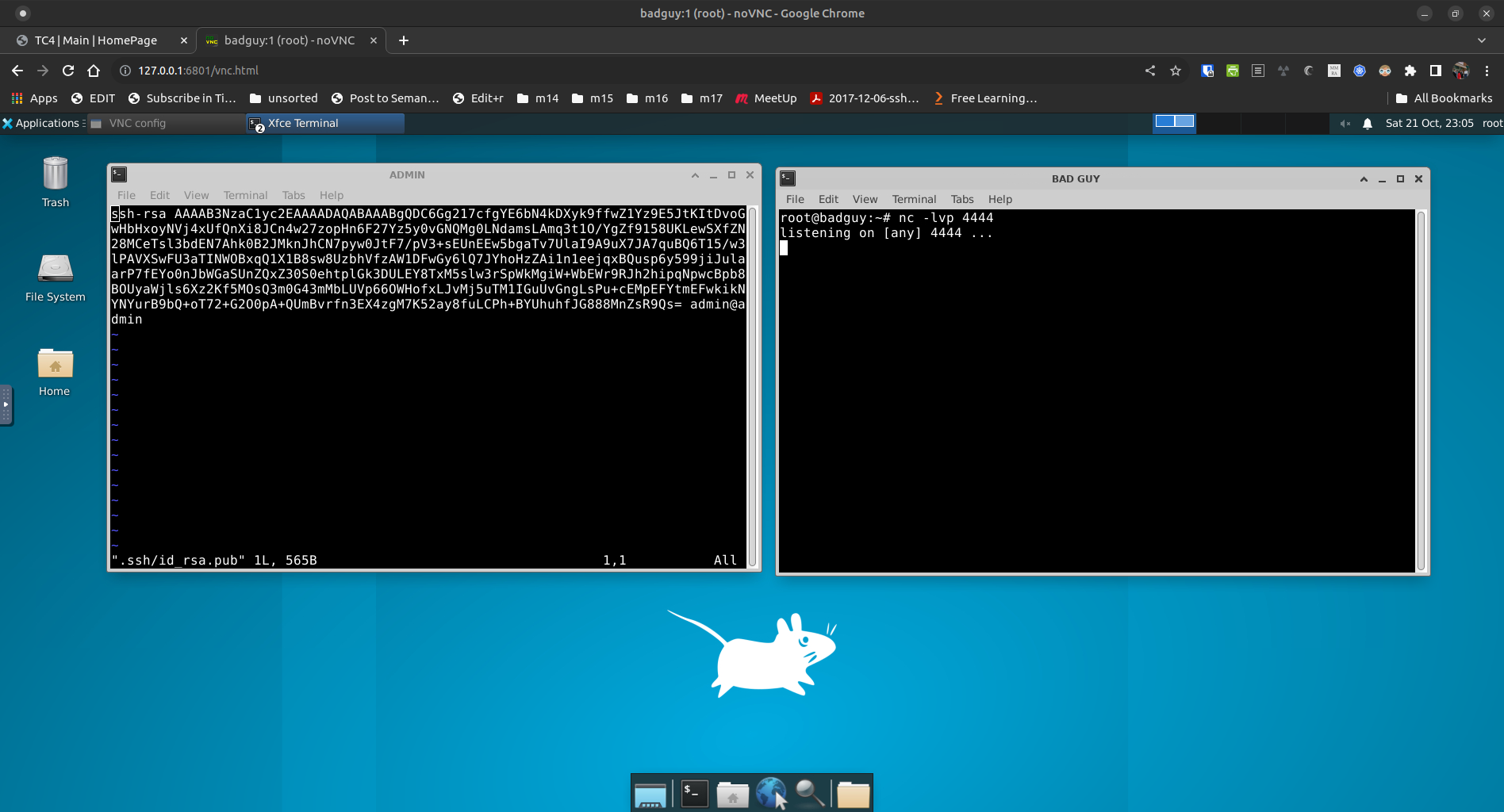The image size is (1504, 812).
Task: Switch to TC4 Main HomePage Chrome tab
Action: coord(102,40)
